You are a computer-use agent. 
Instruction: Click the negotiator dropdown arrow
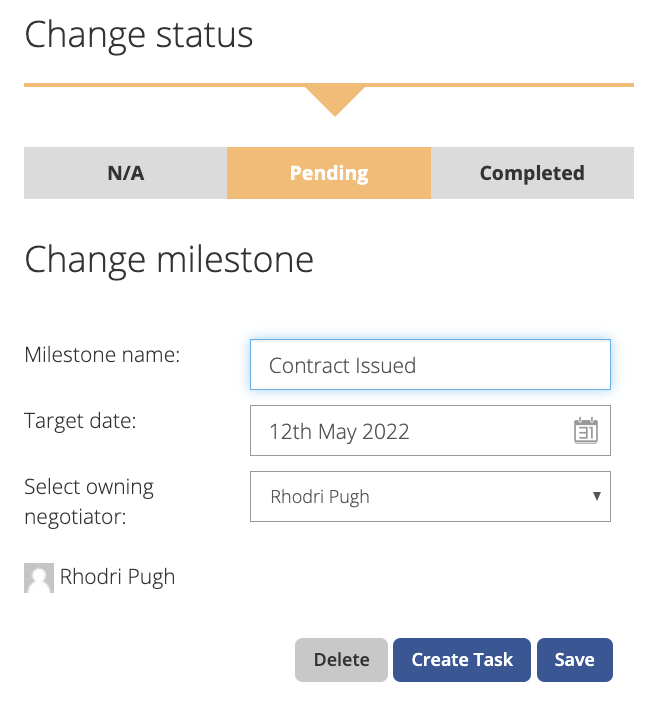597,496
